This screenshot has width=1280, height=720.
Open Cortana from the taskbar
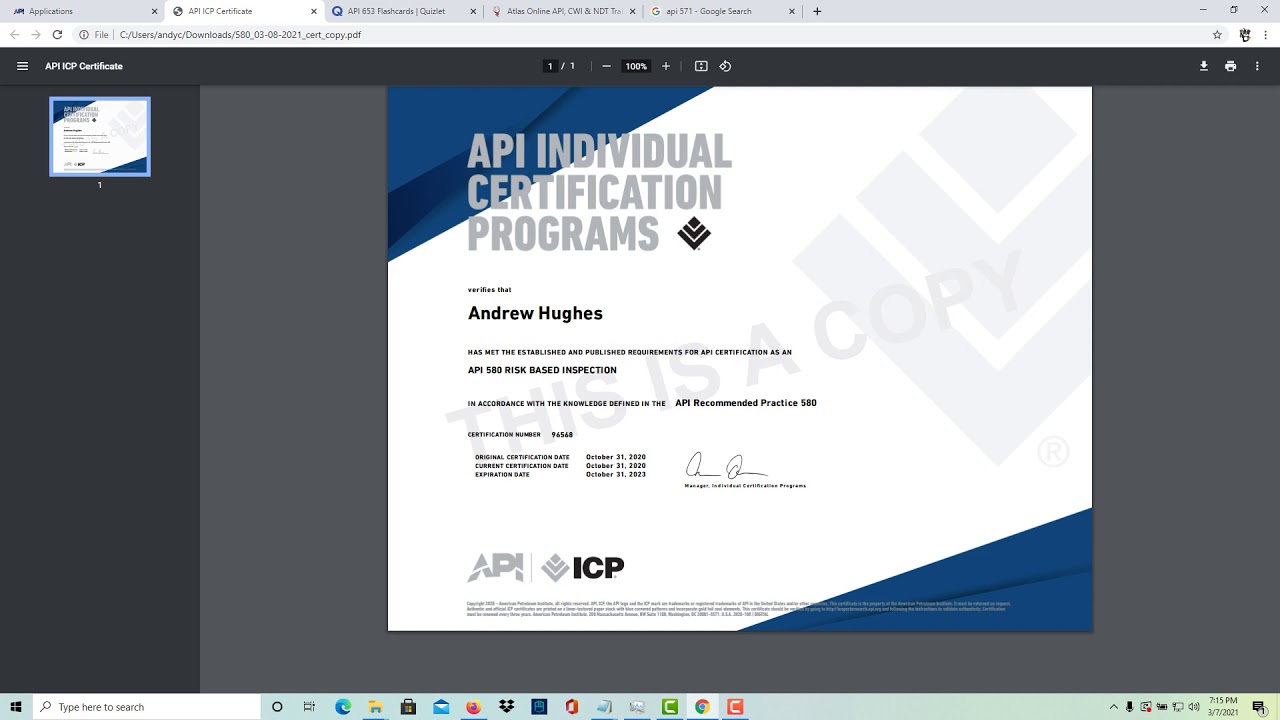pyautogui.click(x=277, y=707)
